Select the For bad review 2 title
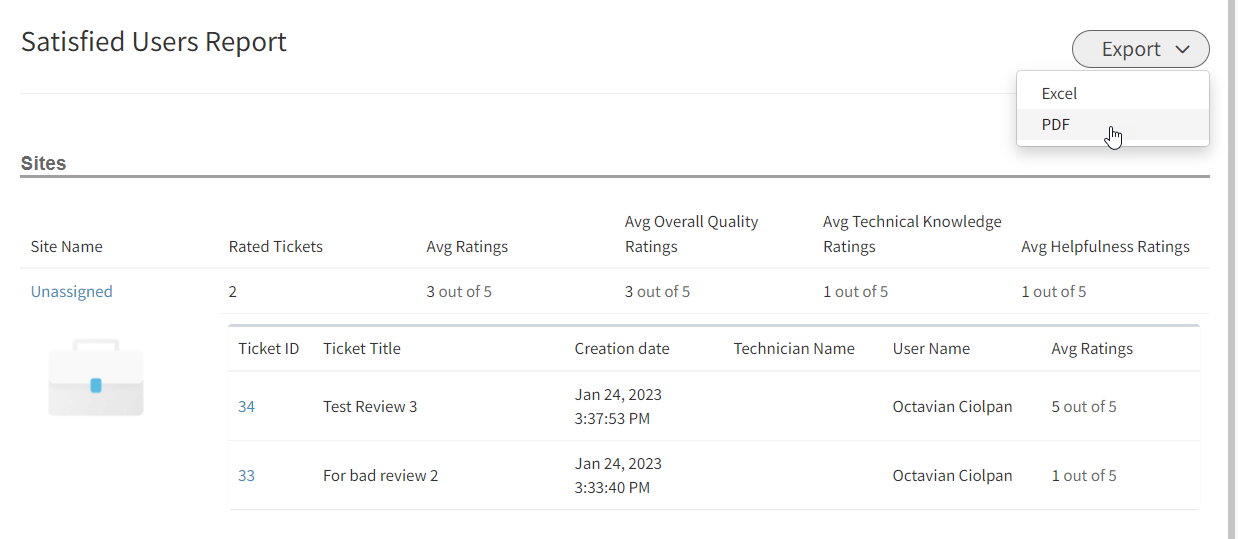The image size is (1238, 539). (381, 476)
